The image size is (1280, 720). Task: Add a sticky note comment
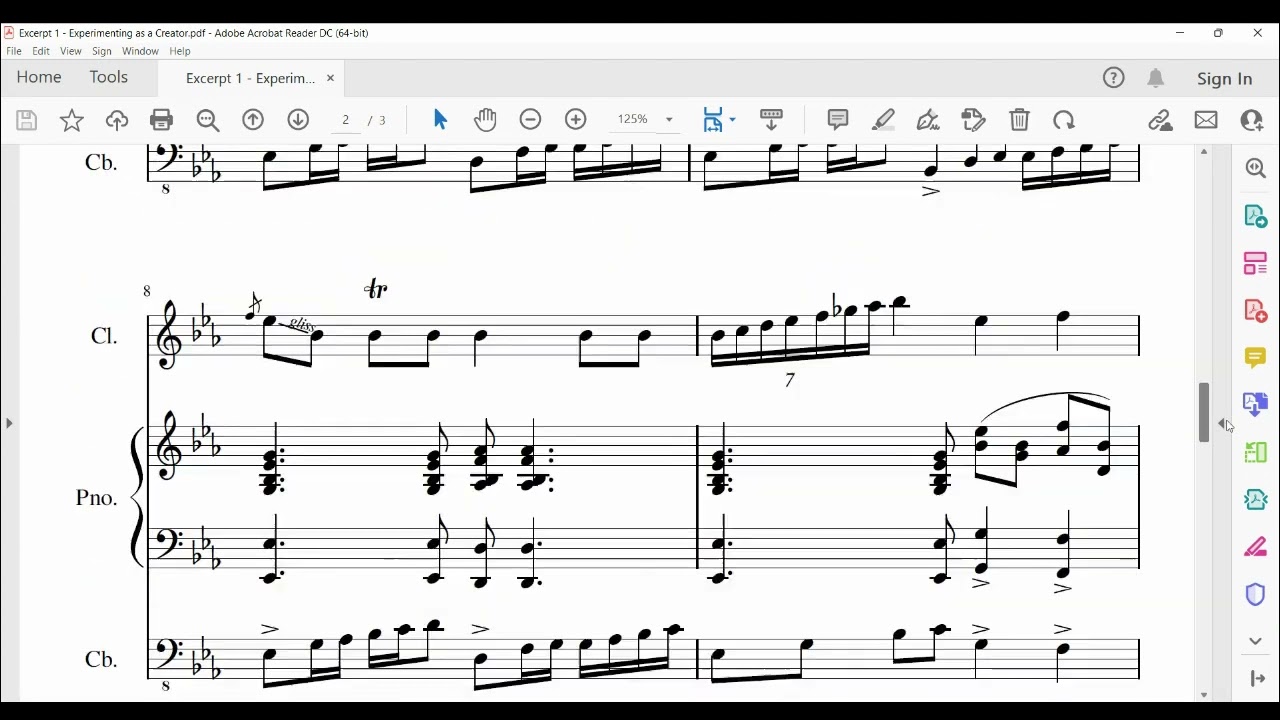(838, 120)
